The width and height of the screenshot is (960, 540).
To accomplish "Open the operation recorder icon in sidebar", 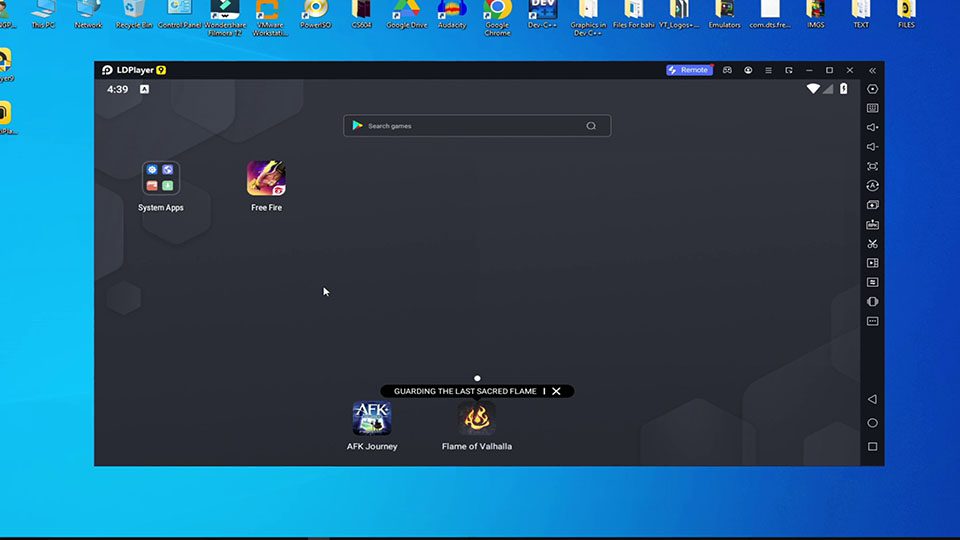I will pos(872,282).
